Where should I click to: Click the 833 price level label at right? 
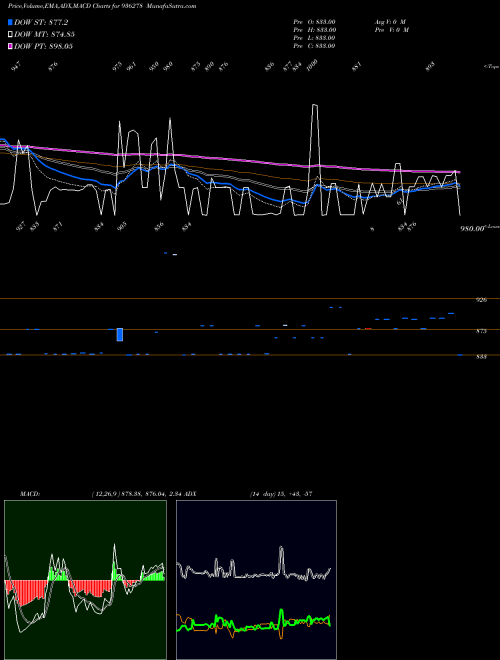(481, 357)
